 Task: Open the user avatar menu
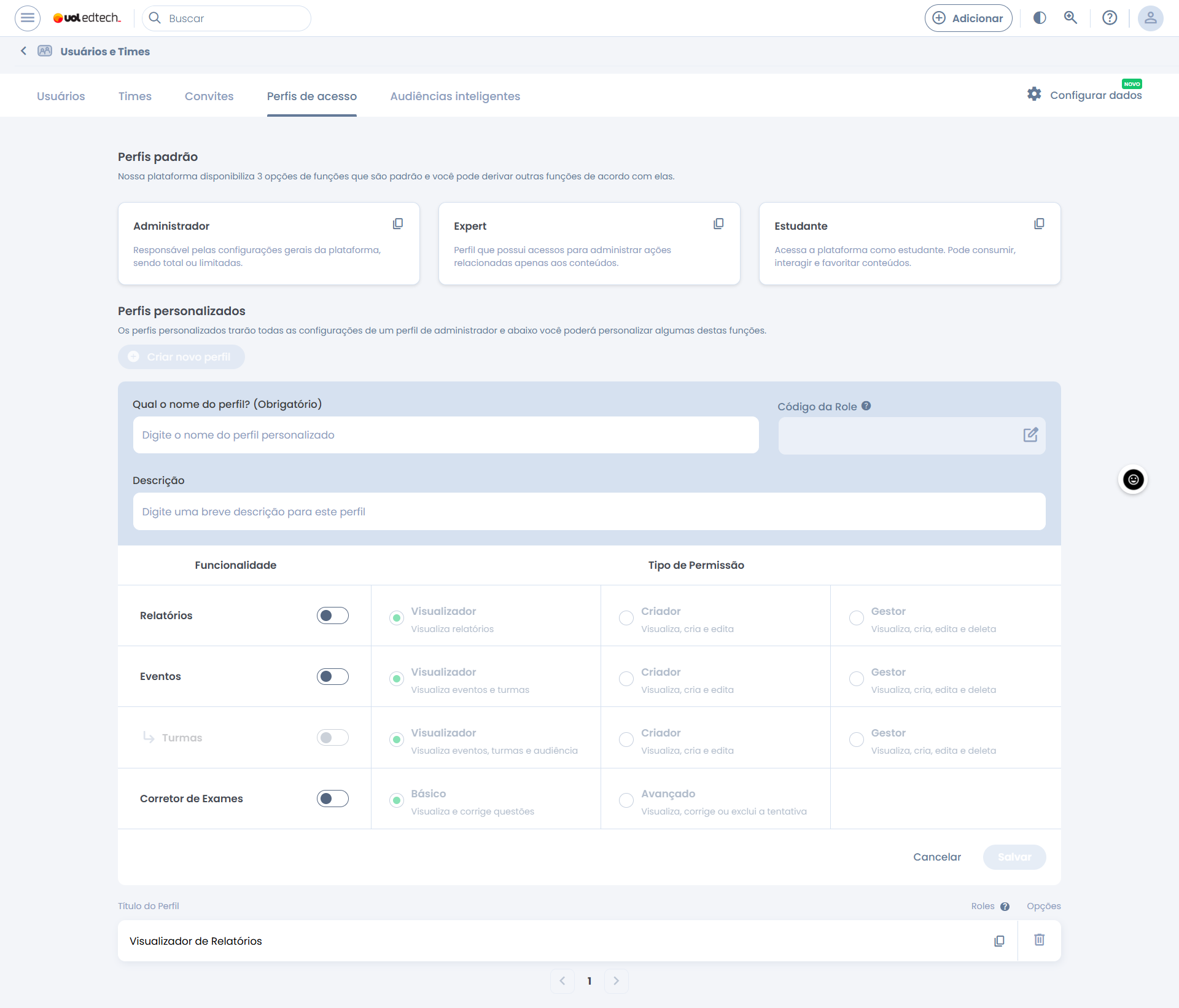[1150, 18]
